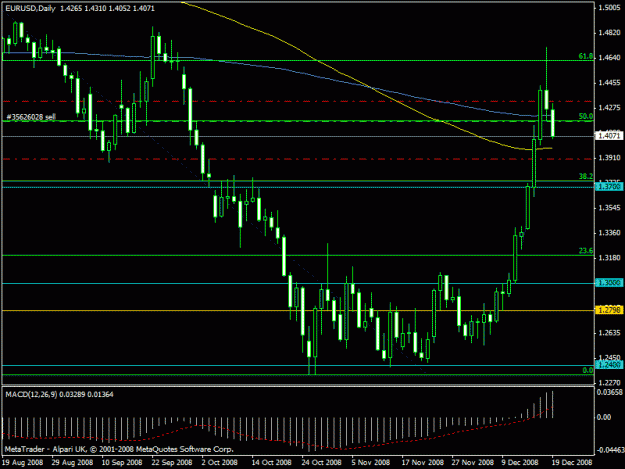
Task: Click the 19 Dec 2008 date label
Action: click(x=571, y=462)
